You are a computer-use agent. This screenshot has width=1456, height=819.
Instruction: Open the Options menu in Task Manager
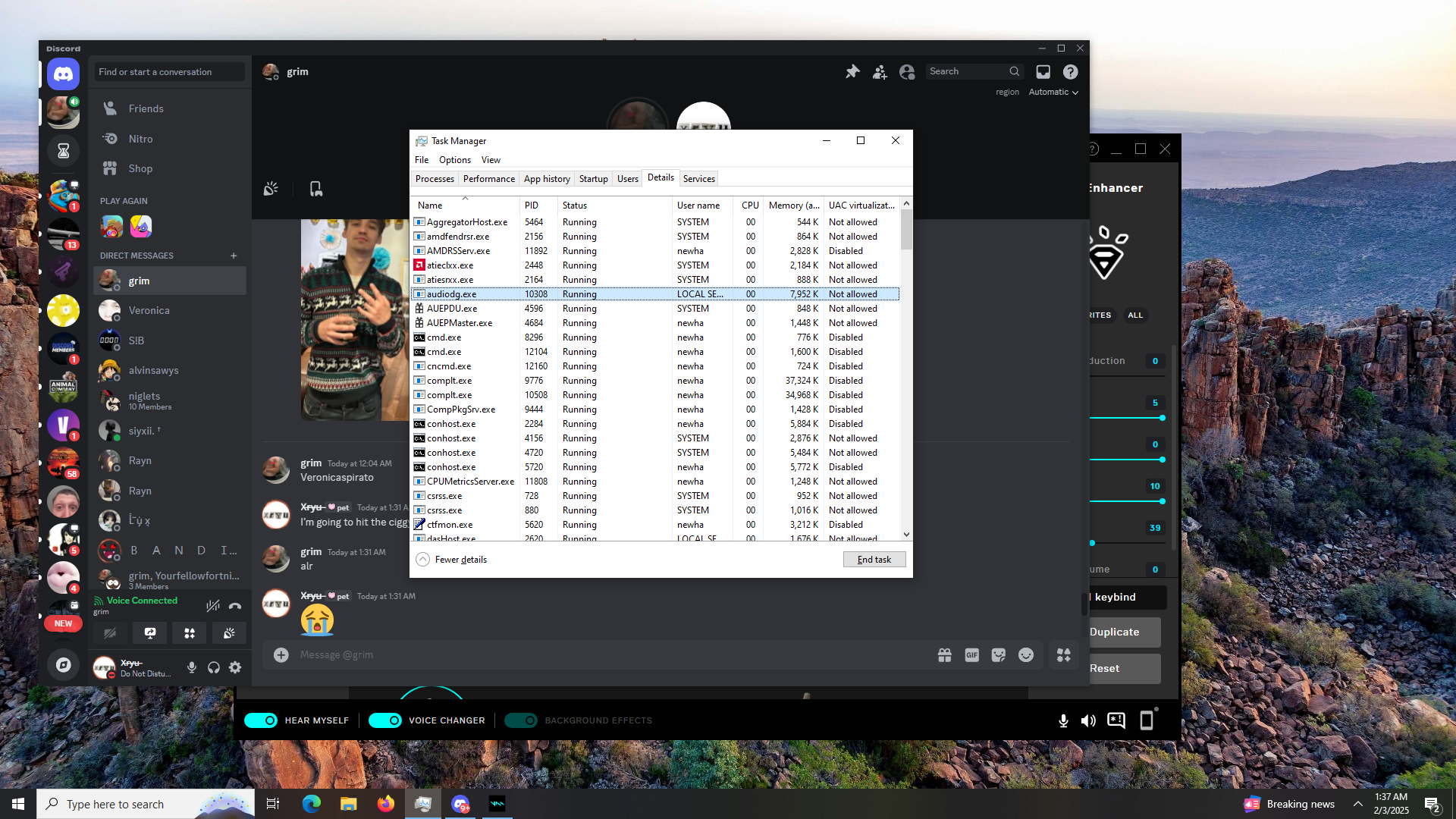click(454, 160)
